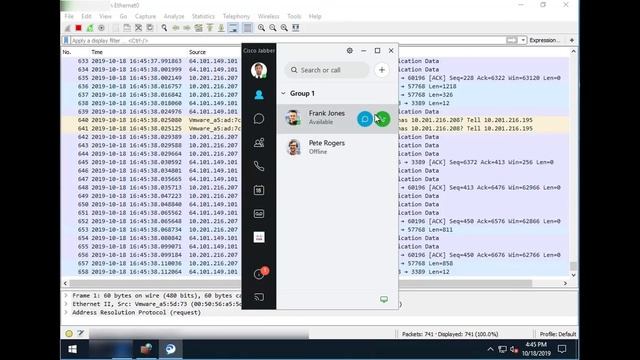Stop capturing packets red square button
This screenshot has height=360, width=640.
click(x=79, y=28)
